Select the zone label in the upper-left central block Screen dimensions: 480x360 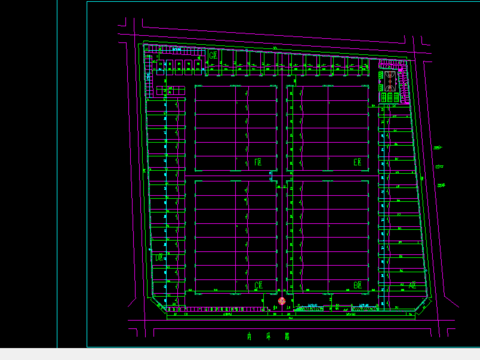(258, 162)
